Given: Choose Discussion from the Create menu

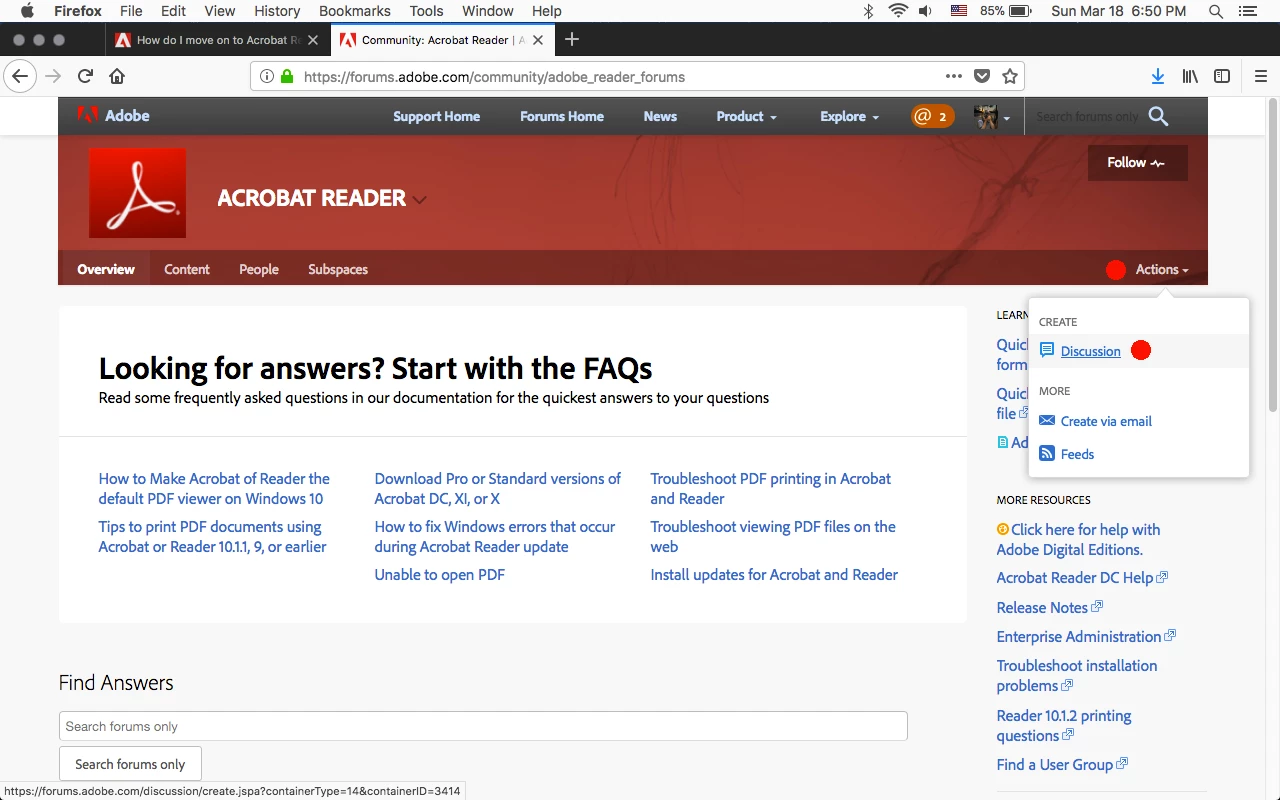Looking at the screenshot, I should [x=1091, y=351].
